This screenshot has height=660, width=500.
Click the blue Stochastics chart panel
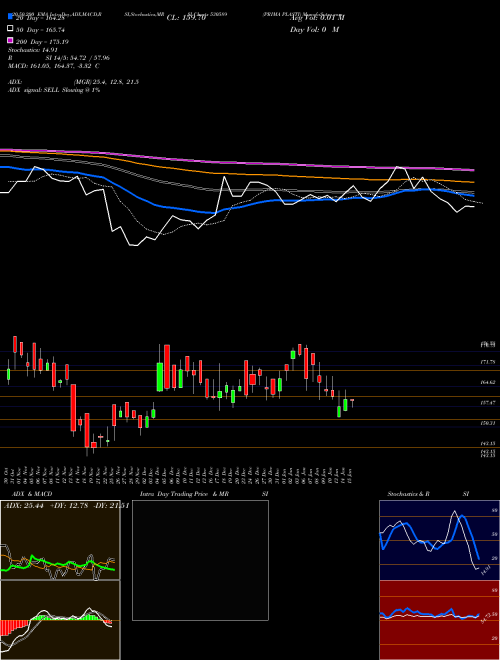click(439, 540)
